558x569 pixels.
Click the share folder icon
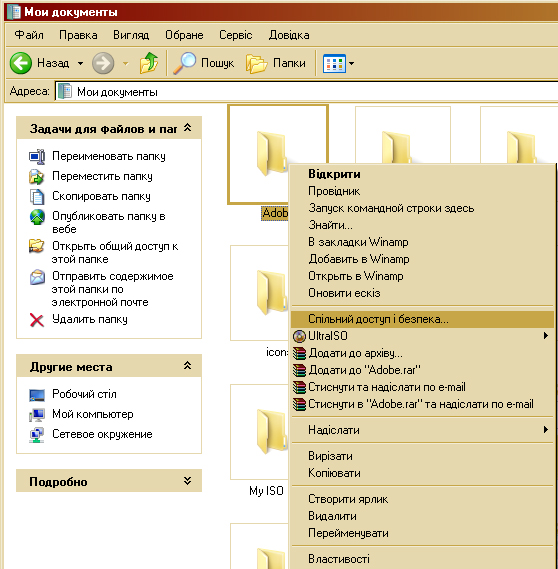[x=37, y=246]
